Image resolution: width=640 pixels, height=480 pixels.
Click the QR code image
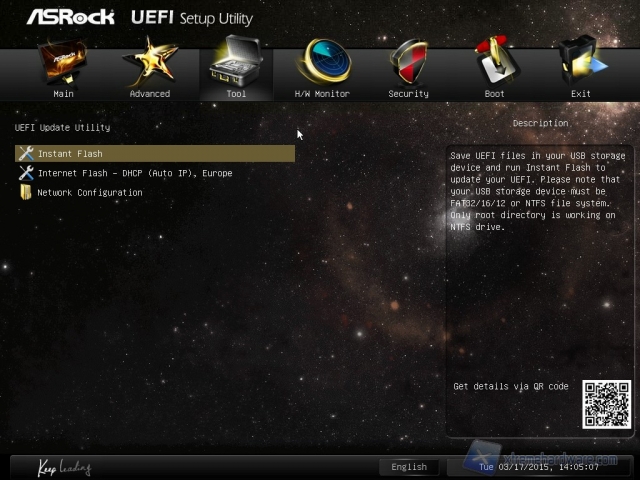(x=606, y=404)
